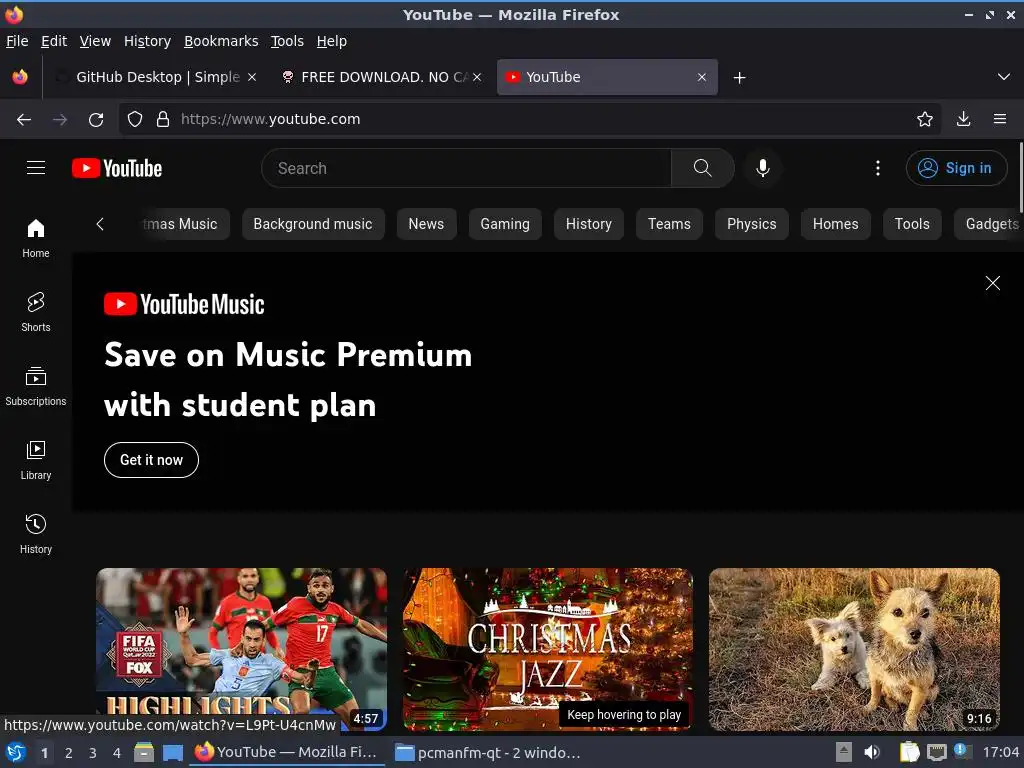This screenshot has height=768, width=1024.
Task: Open the Edit menu
Action: [x=54, y=41]
